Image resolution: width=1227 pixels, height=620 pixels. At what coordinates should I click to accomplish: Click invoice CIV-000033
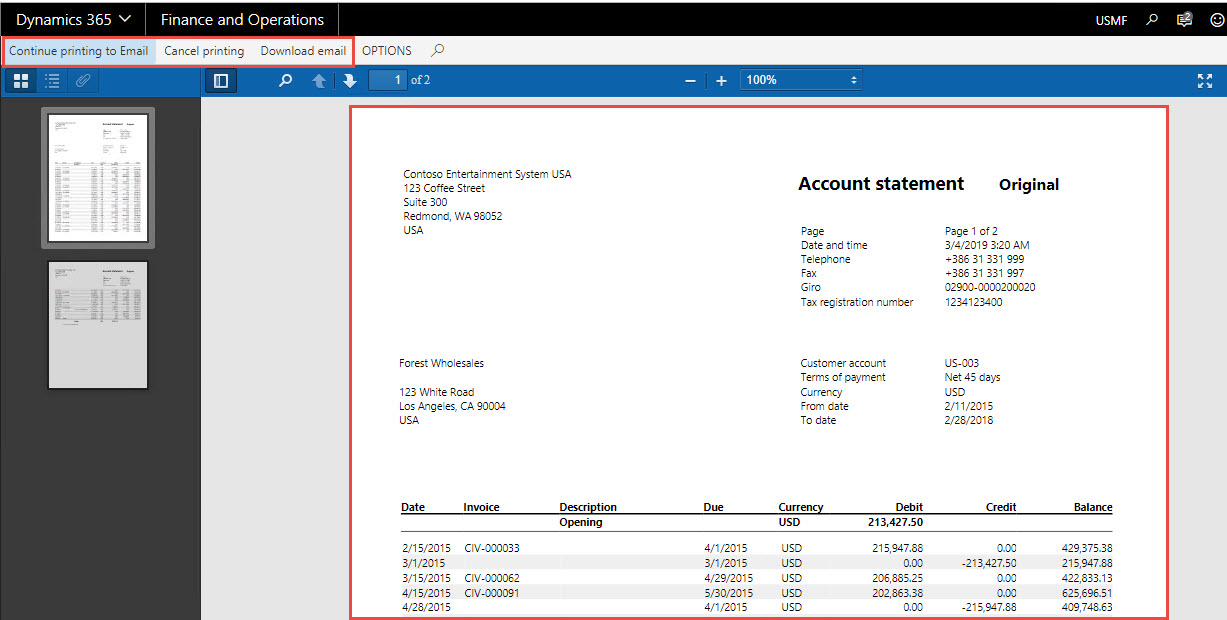tap(492, 548)
